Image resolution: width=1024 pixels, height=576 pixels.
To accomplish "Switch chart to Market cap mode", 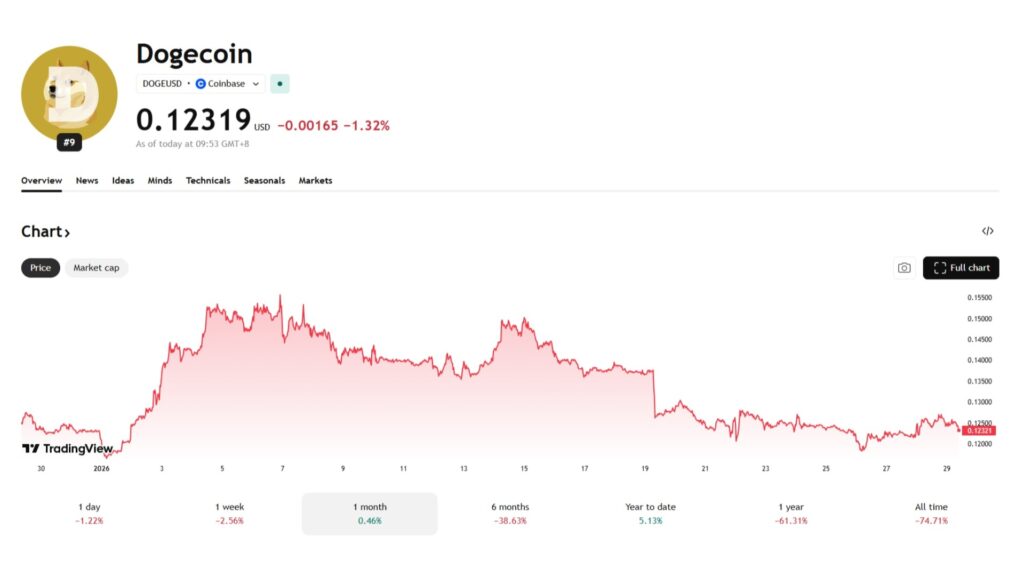I will [96, 267].
